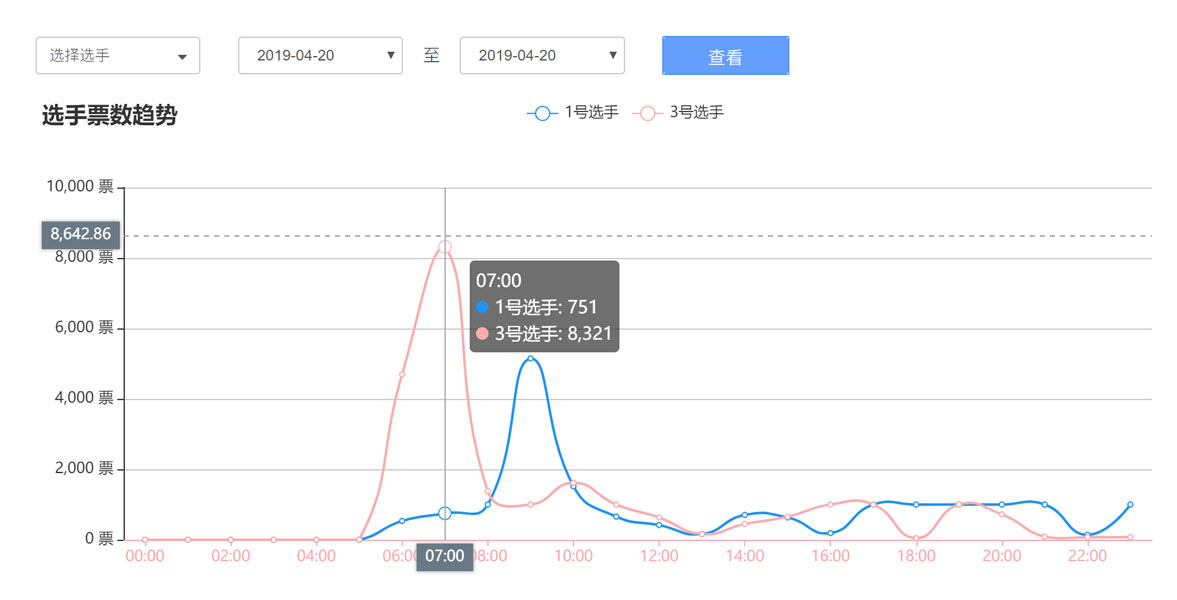This screenshot has height=600, width=1177.
Task: Toggle the 3号选手 legend series
Action: 678,113
